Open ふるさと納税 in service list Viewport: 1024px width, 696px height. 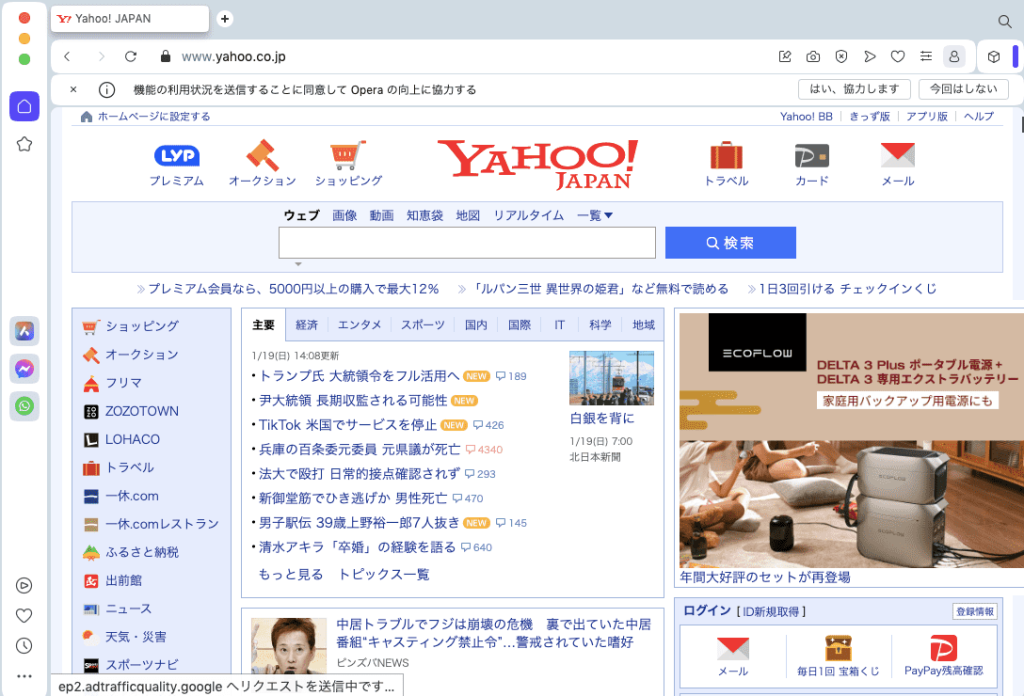[142, 552]
